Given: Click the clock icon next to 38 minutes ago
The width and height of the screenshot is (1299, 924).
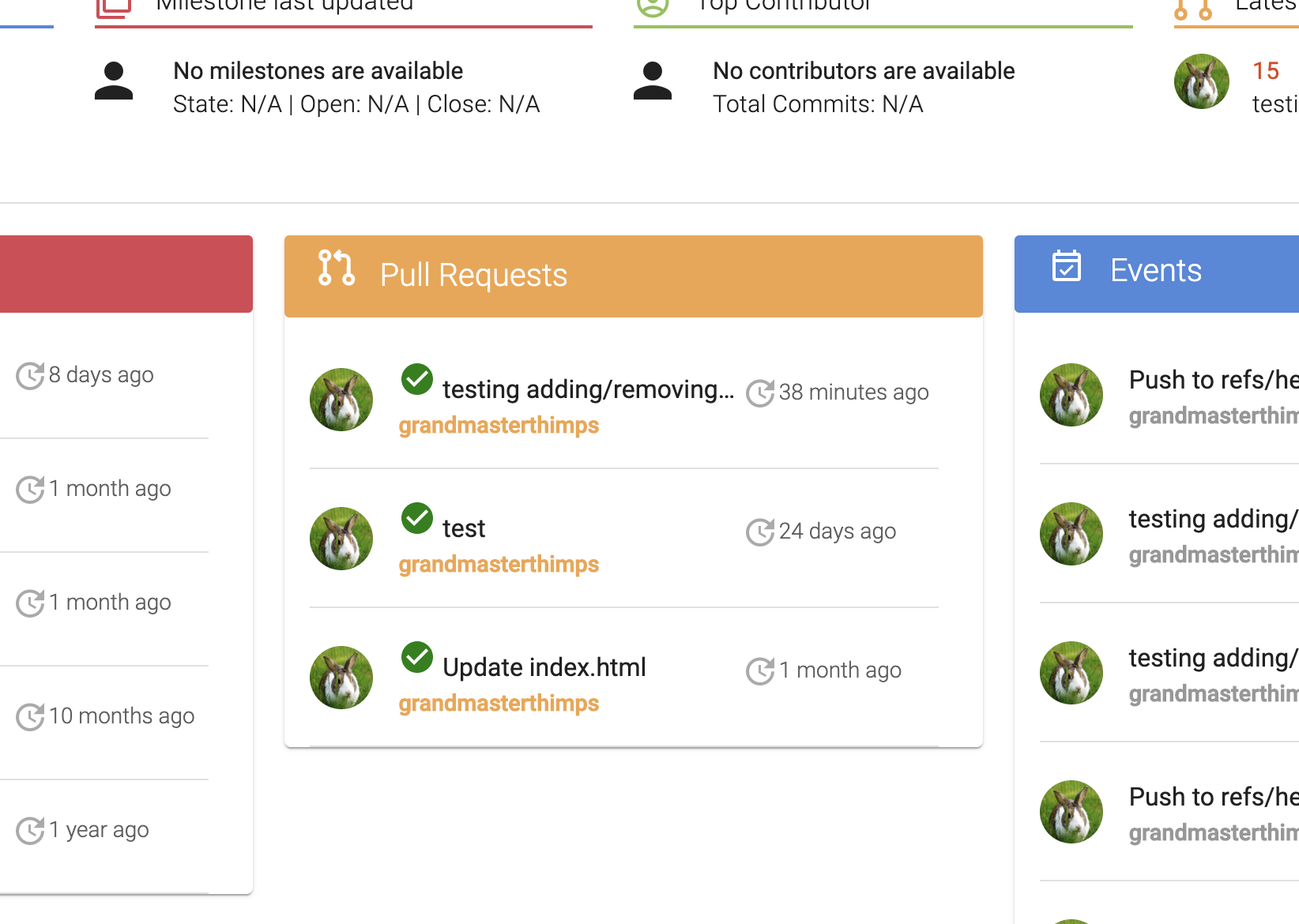Looking at the screenshot, I should tap(760, 393).
